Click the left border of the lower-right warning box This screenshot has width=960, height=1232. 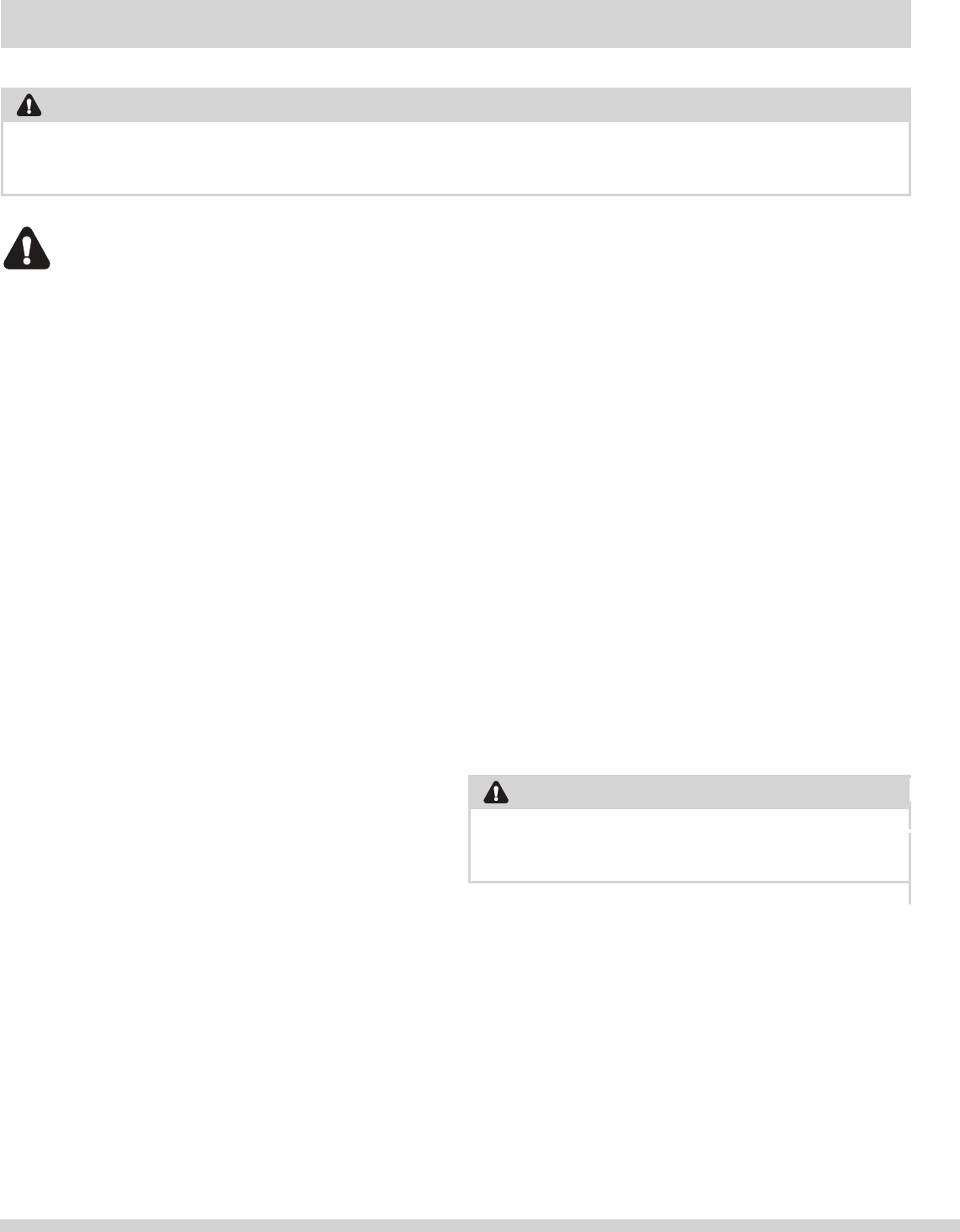point(468,845)
